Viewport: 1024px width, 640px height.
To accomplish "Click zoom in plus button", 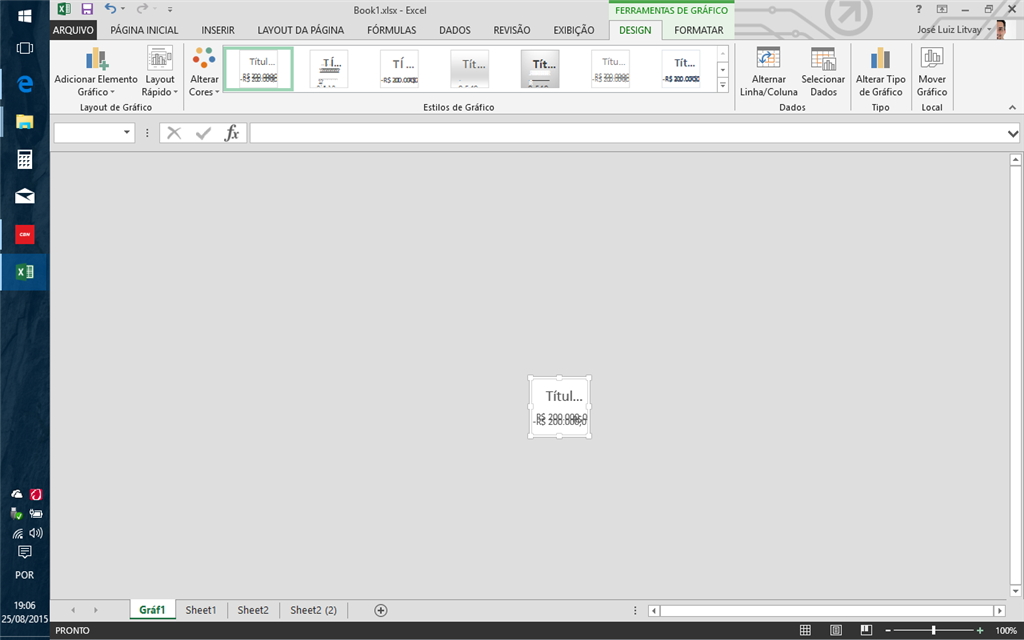I will (980, 630).
